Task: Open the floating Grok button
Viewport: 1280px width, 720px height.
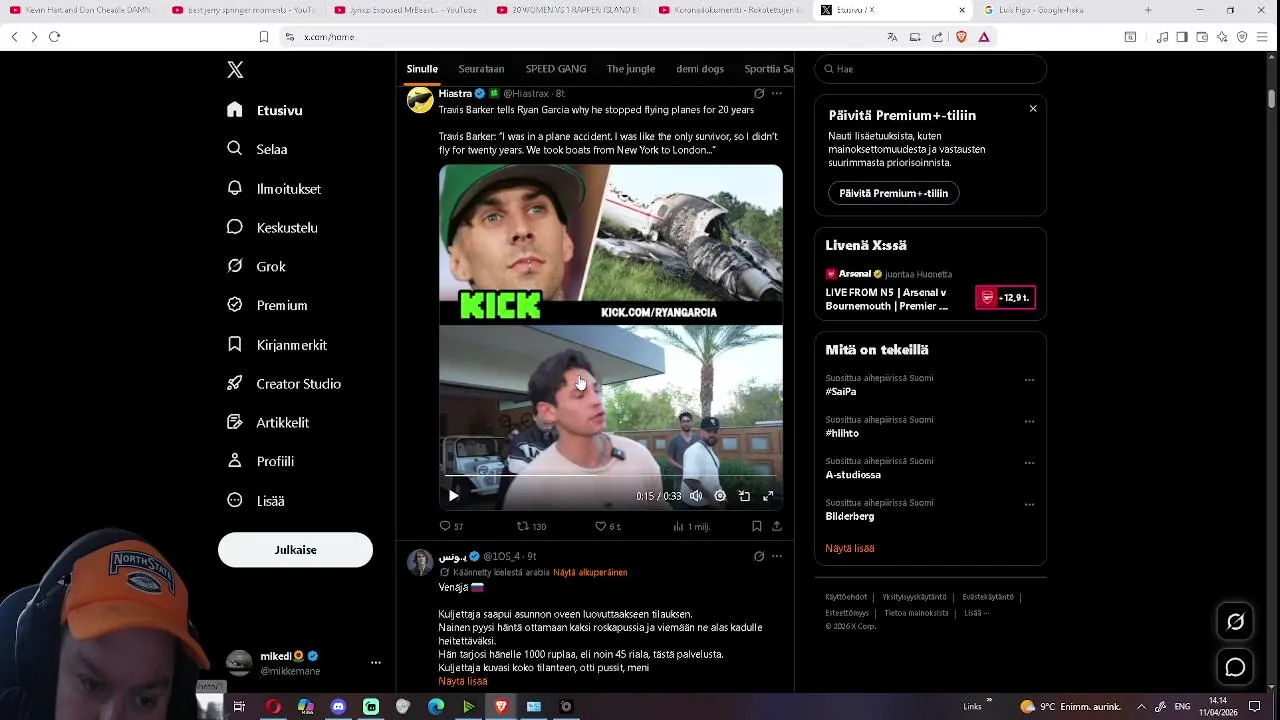Action: pos(1235,622)
